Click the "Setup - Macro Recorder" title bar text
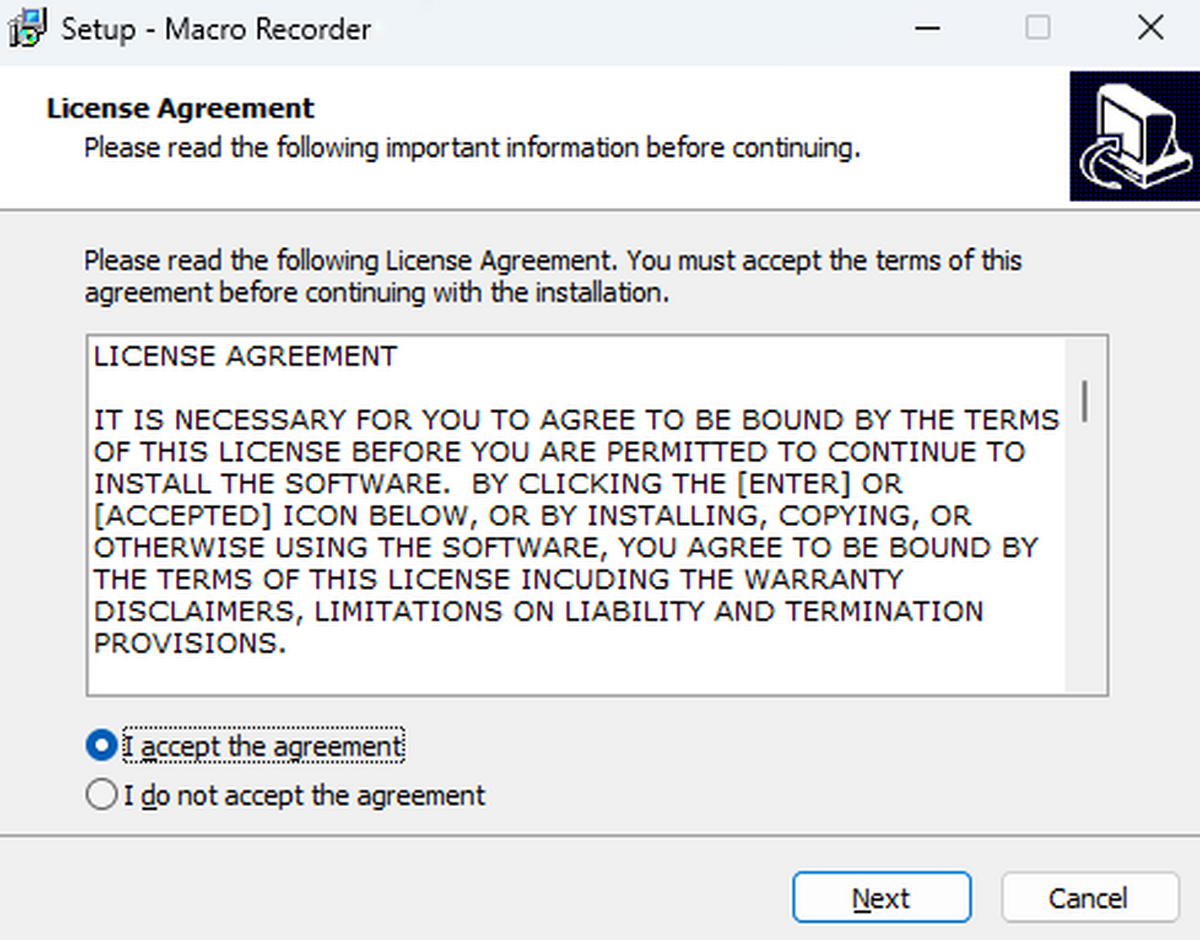Image resolution: width=1200 pixels, height=940 pixels. [216, 28]
